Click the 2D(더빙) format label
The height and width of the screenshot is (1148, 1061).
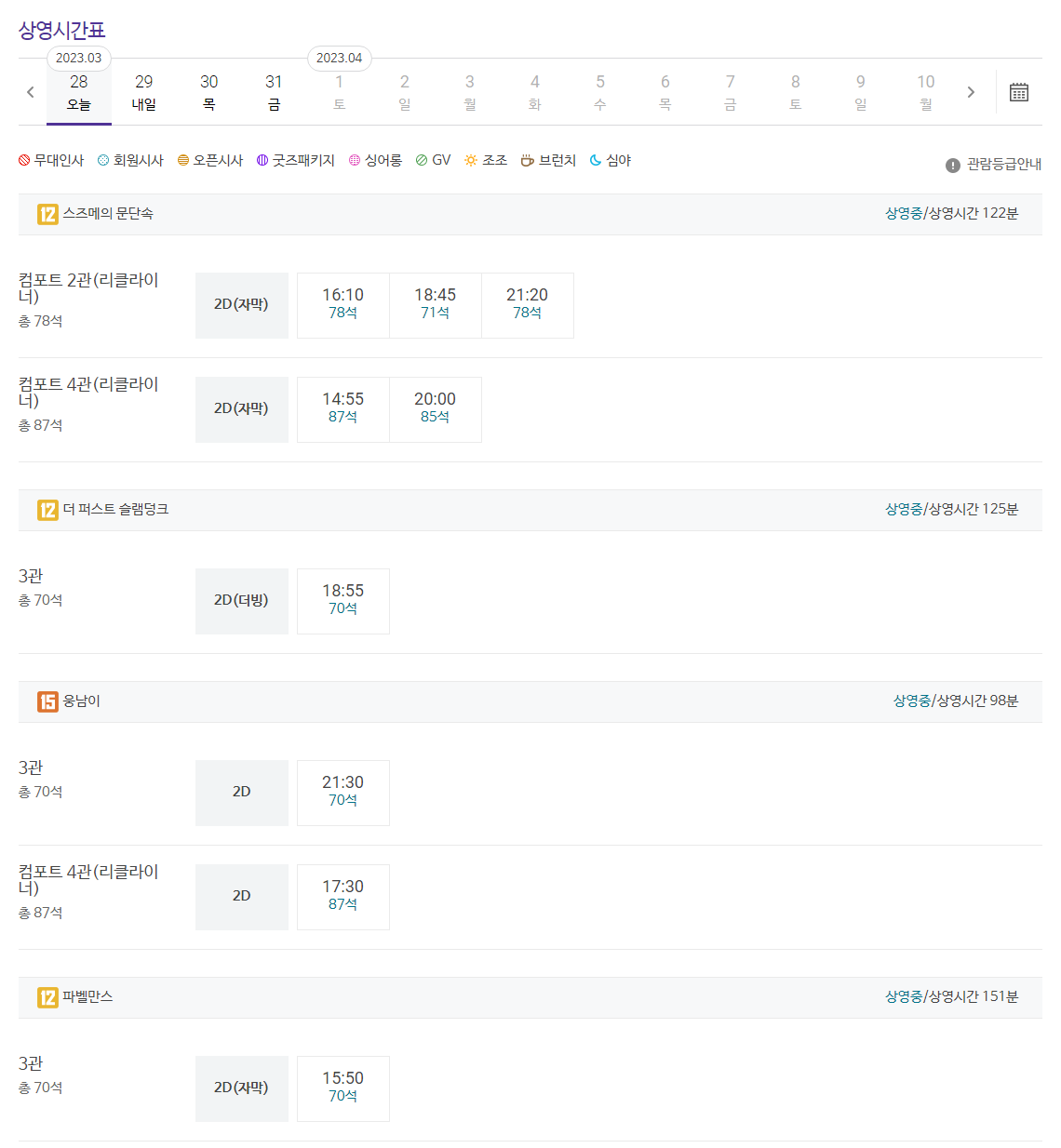[242, 601]
